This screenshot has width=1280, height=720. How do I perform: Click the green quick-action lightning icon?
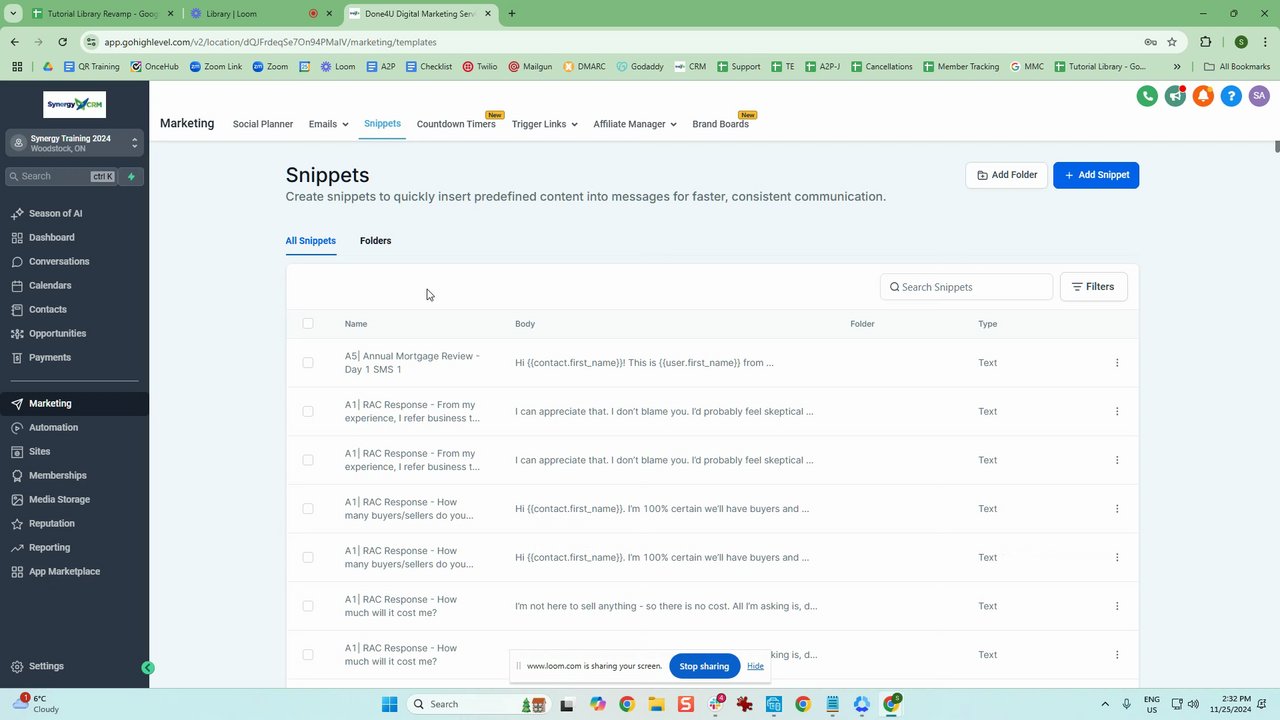tap(131, 176)
